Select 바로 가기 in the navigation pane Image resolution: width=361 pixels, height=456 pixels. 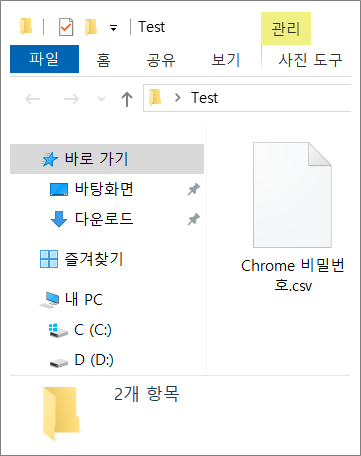[x=107, y=159]
